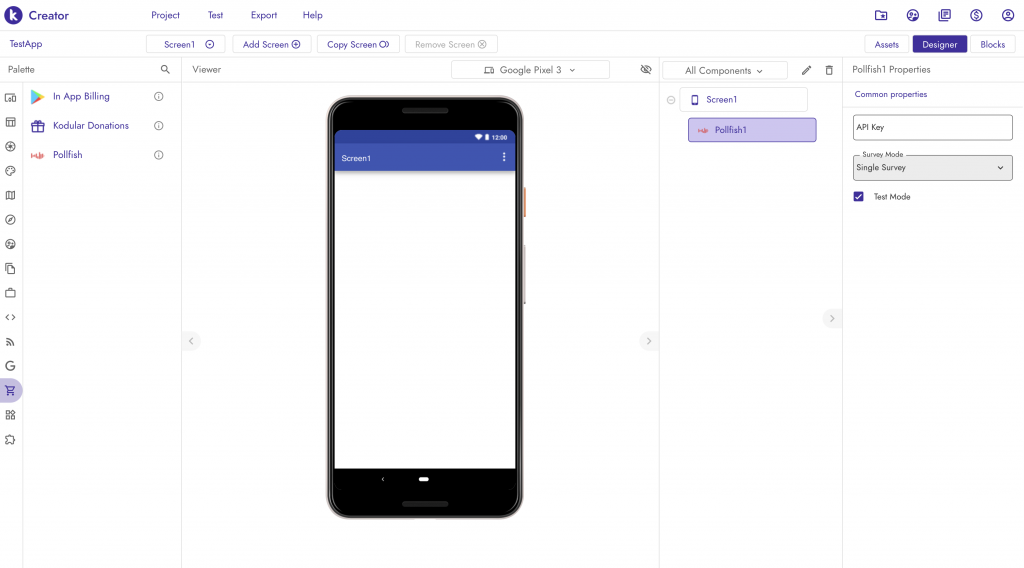
Task: Open the Maps palette category icon
Action: tap(10, 195)
